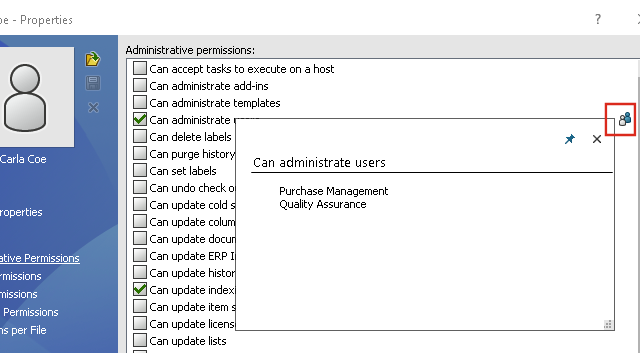
Task: Check Can administrate add-ins box
Action: click(140, 86)
